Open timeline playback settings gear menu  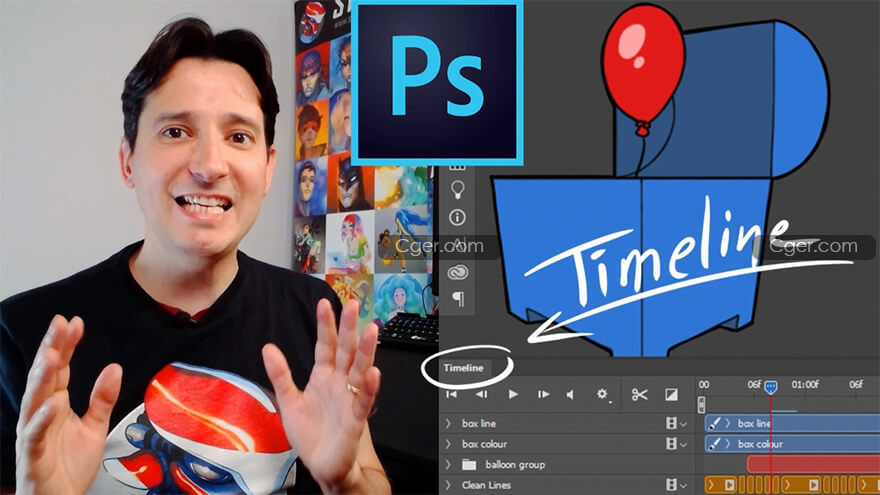[603, 395]
